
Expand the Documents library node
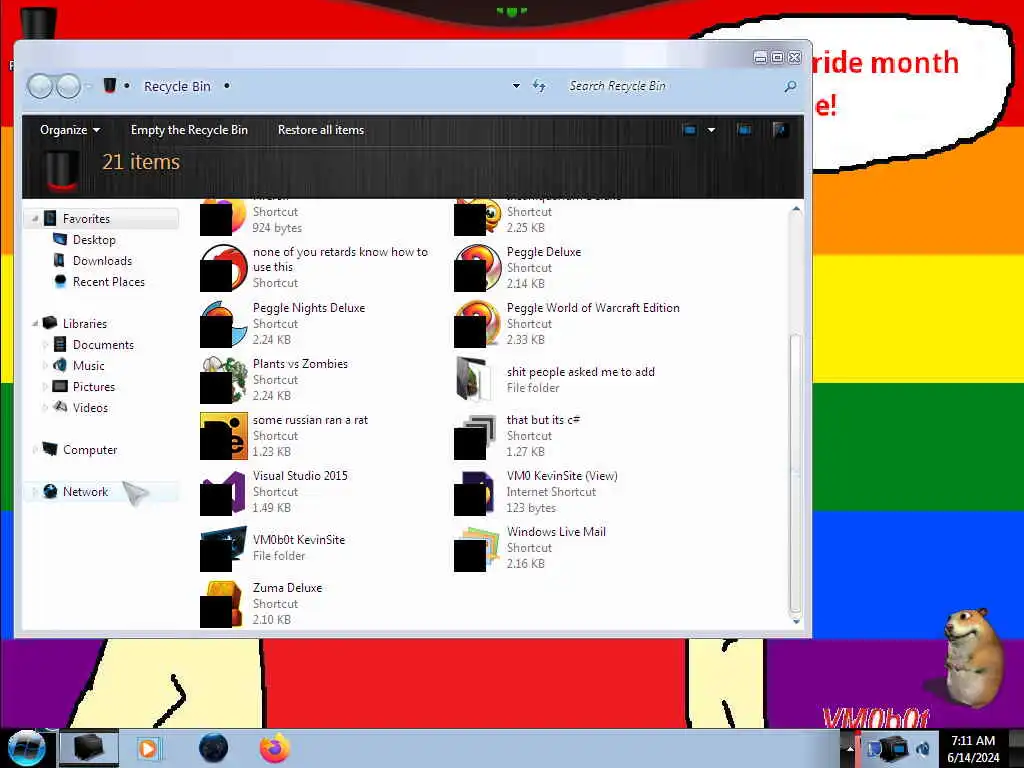coord(45,345)
